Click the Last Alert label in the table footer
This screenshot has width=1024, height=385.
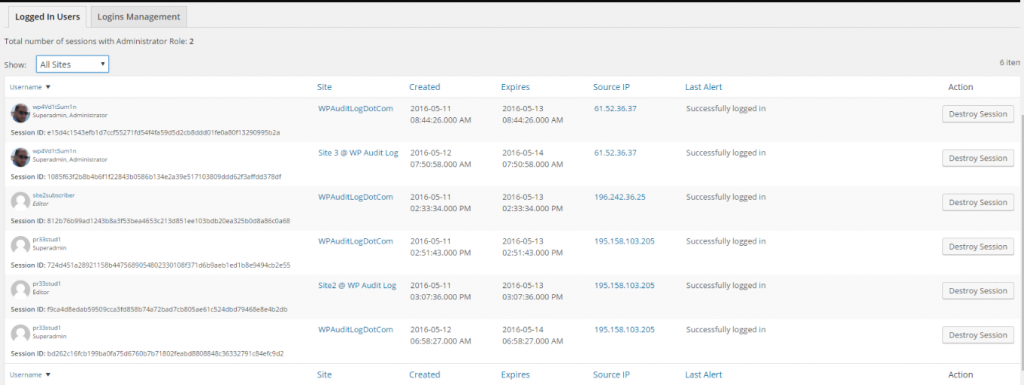pyautogui.click(x=703, y=375)
